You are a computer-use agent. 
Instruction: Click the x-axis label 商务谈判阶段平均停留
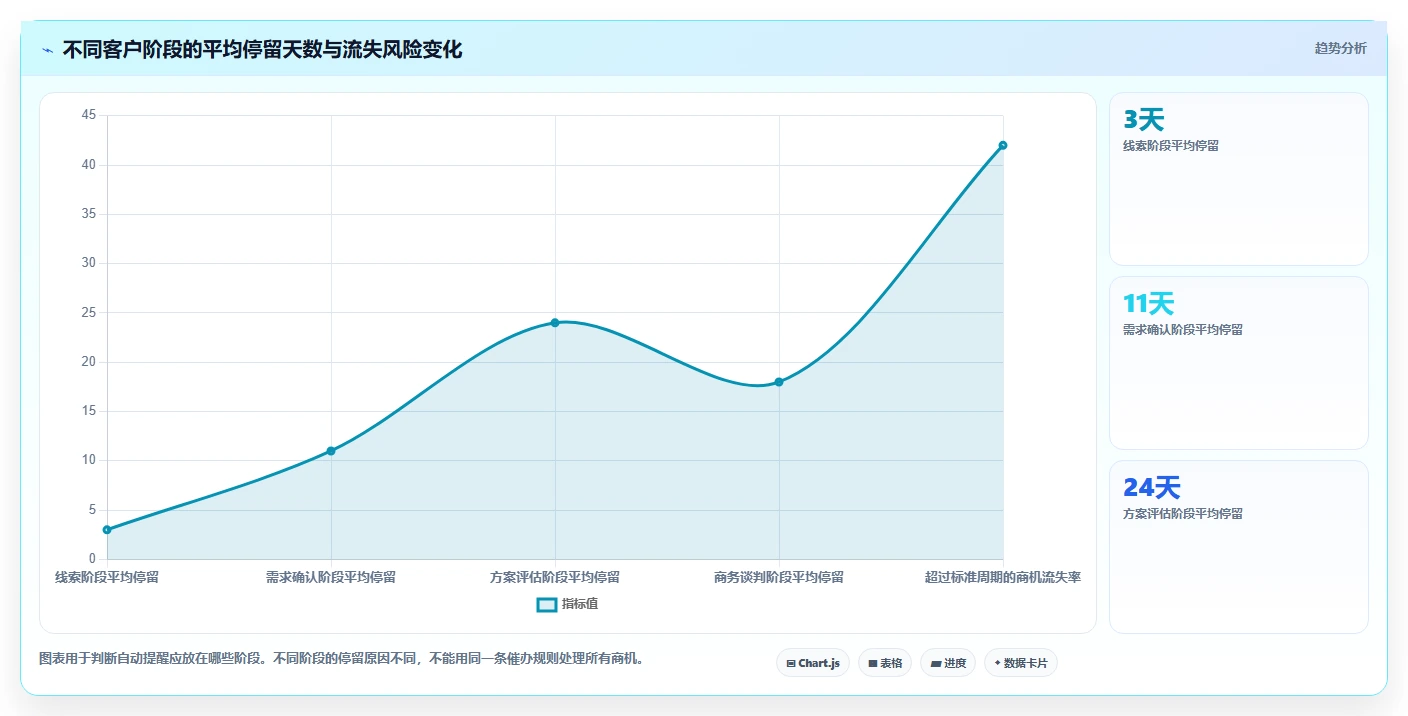[779, 577]
